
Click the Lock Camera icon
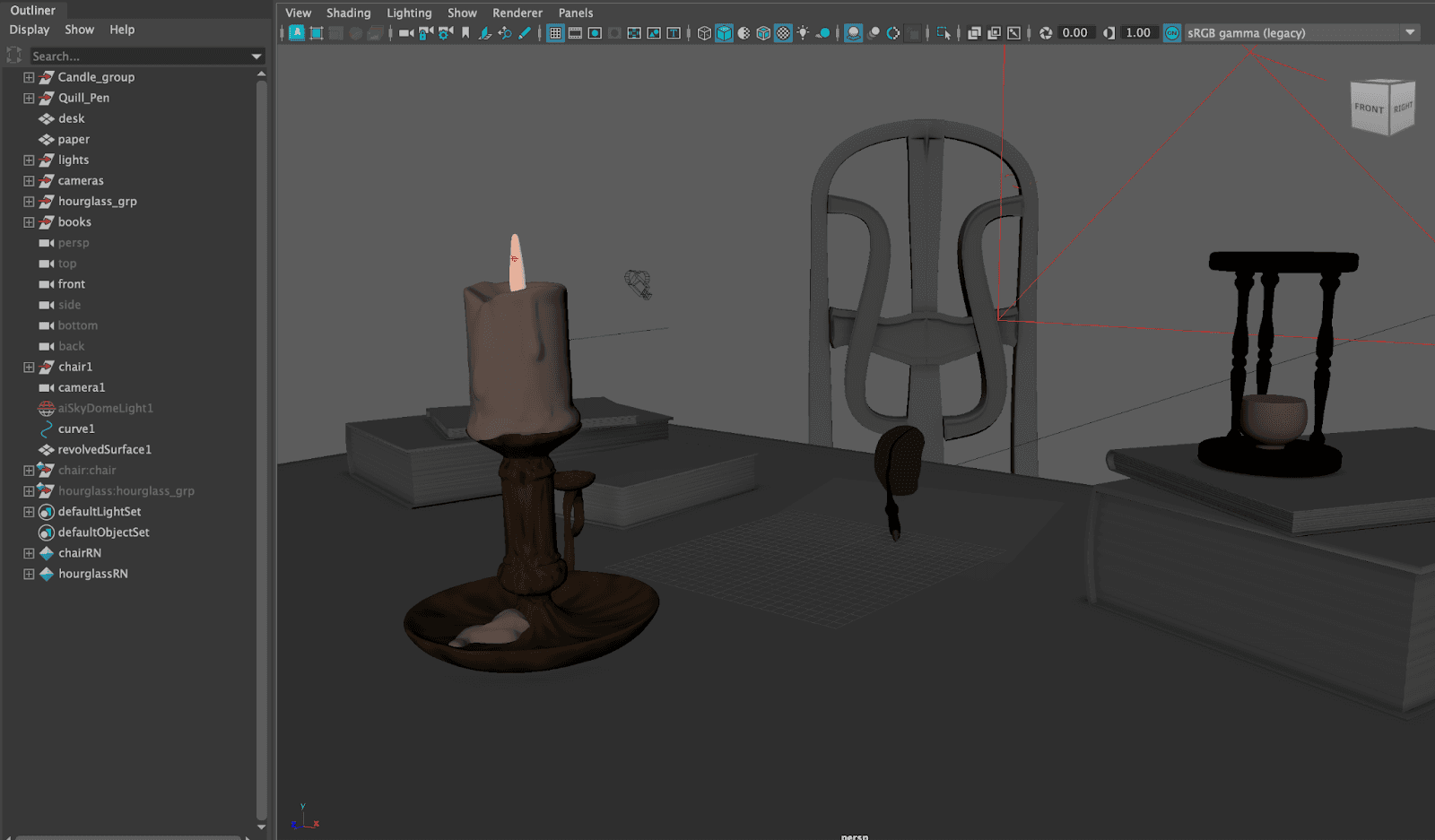coord(425,33)
